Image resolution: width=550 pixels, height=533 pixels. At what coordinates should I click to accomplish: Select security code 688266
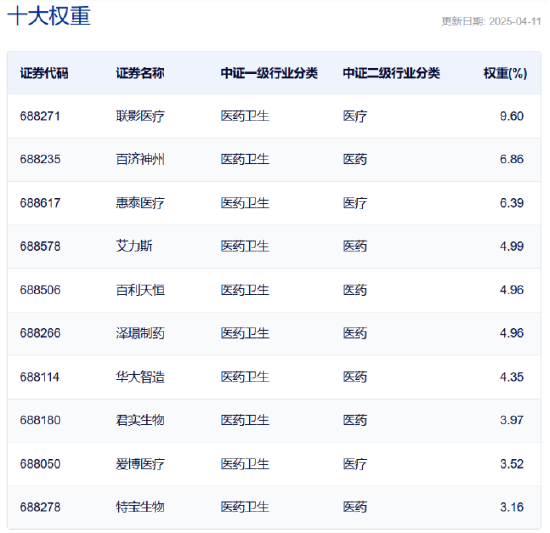point(40,333)
